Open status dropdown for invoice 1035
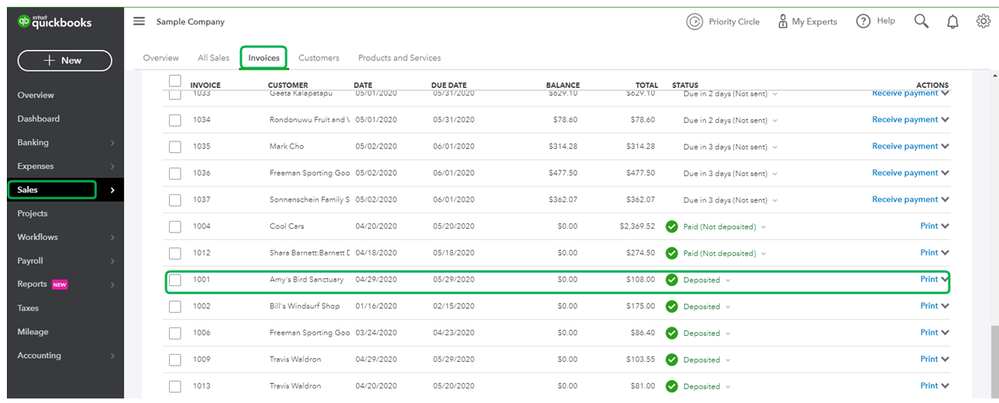Screen dimensions: 999x403 click(775, 147)
